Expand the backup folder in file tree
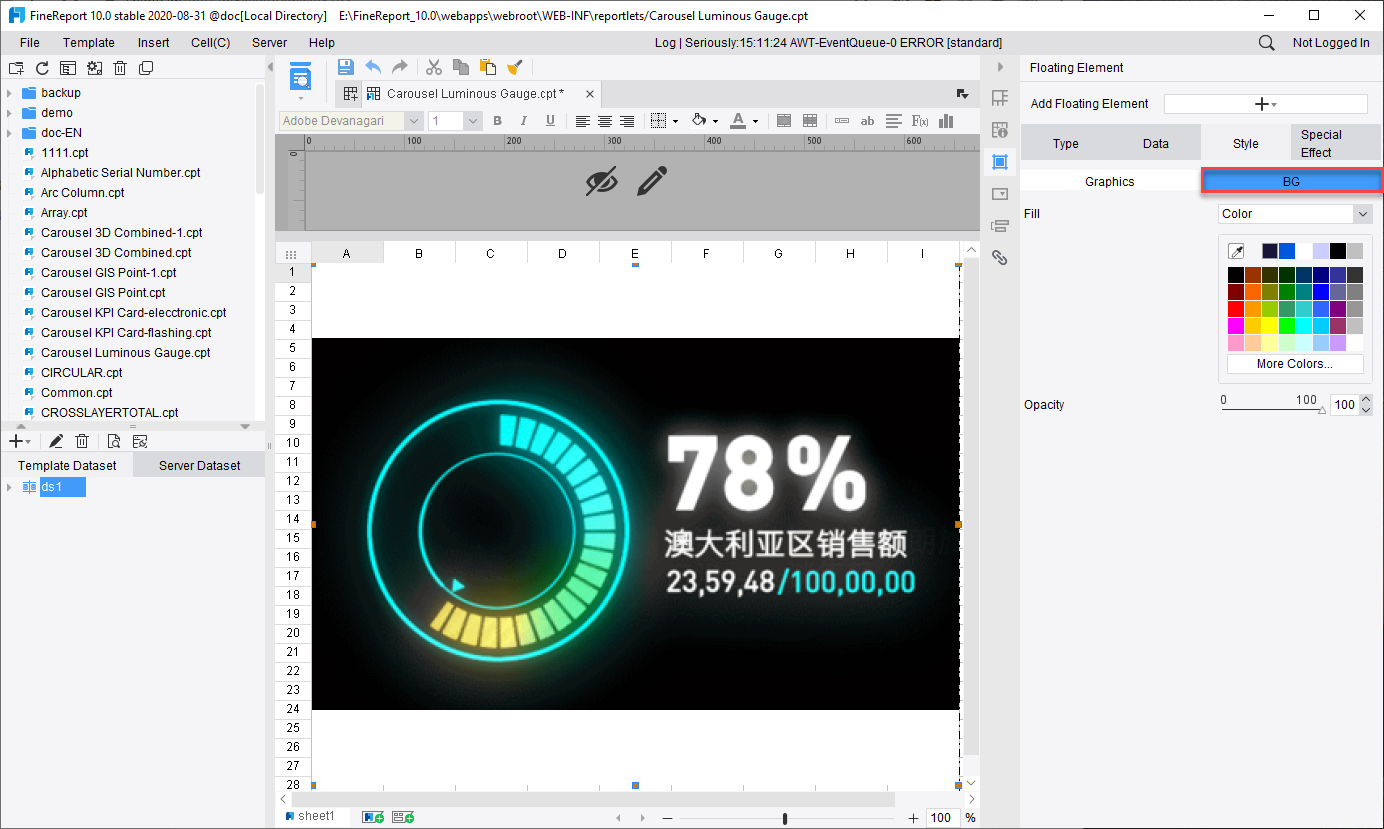This screenshot has height=829, width=1384. point(9,93)
